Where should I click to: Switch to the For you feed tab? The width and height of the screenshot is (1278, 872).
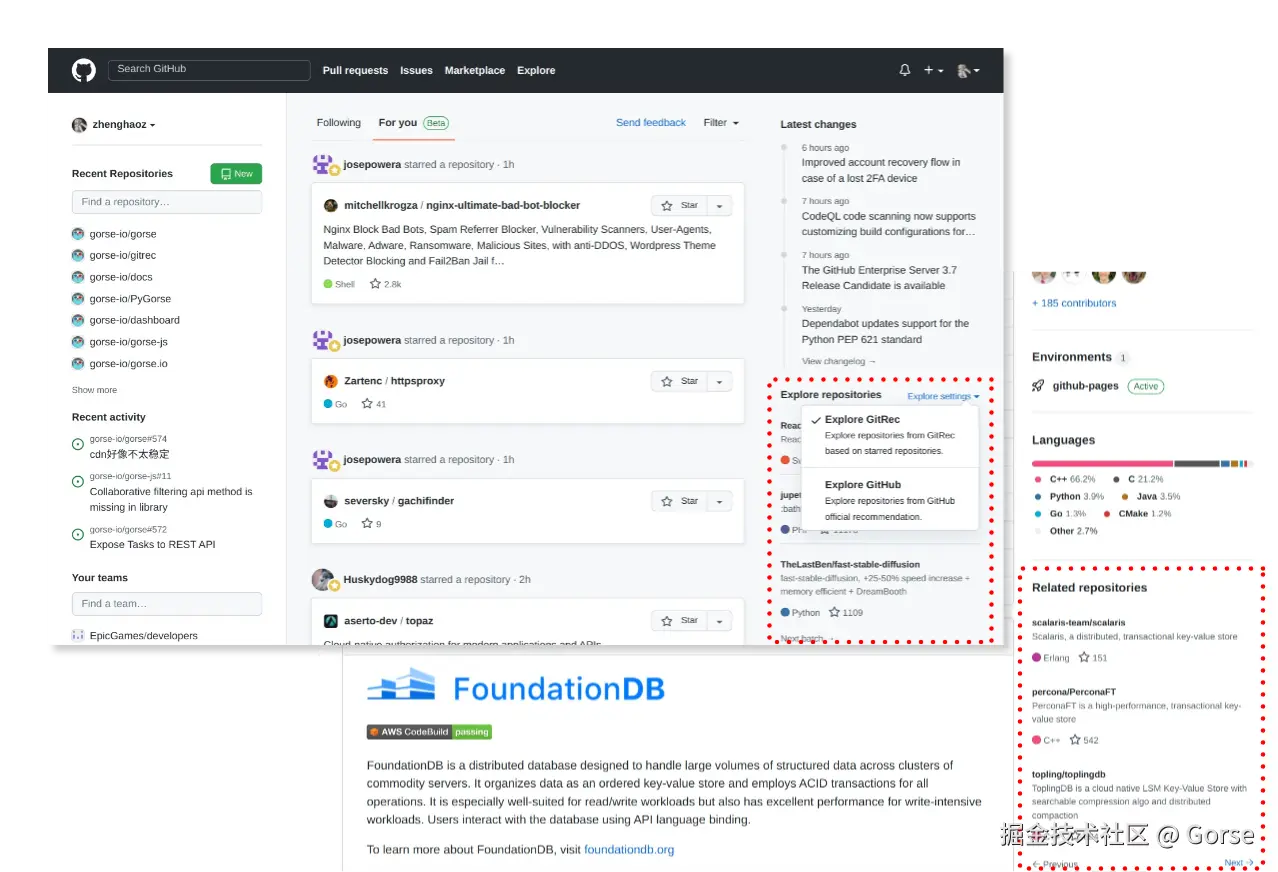click(x=413, y=123)
